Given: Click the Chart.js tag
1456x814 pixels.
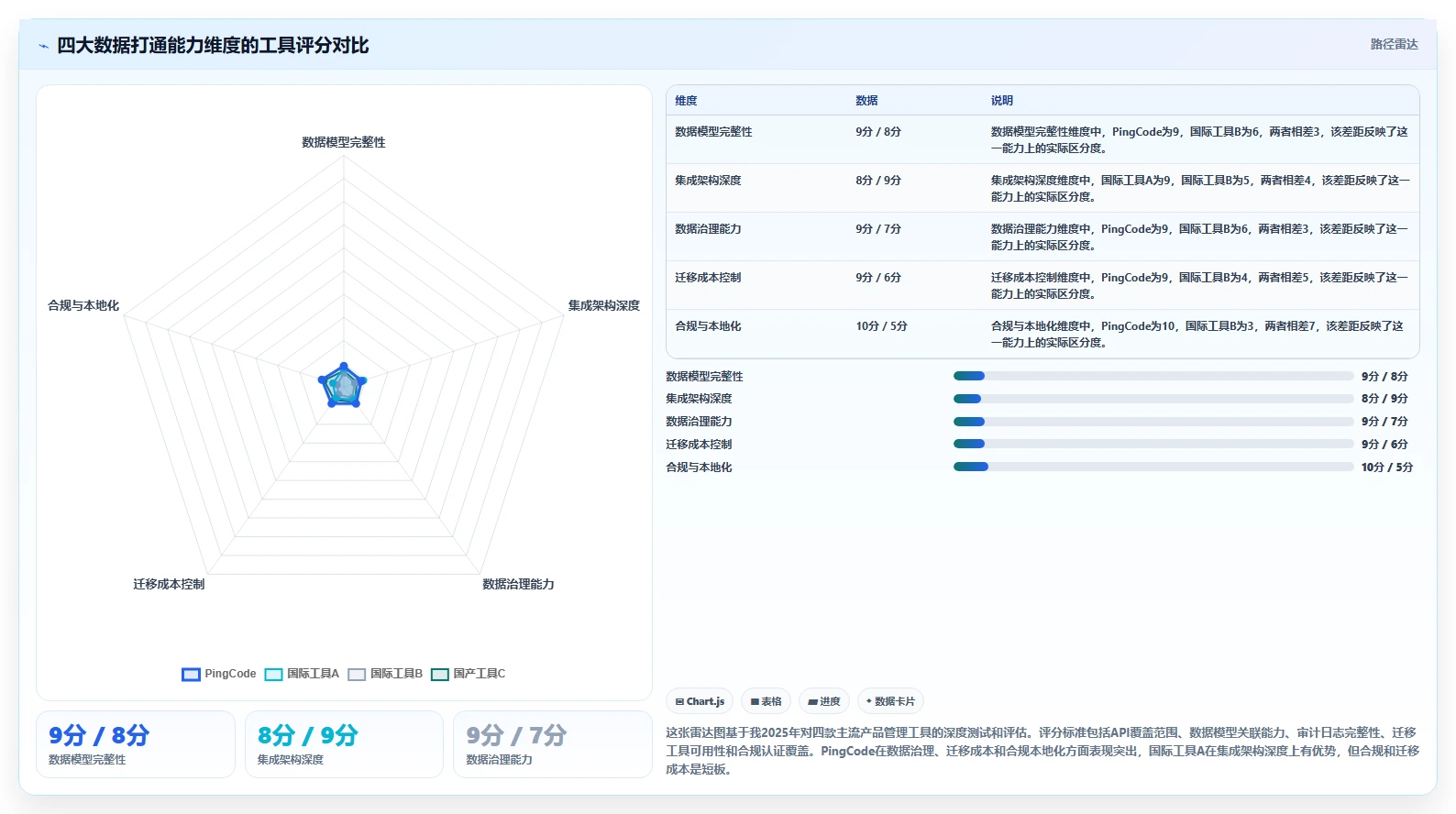Looking at the screenshot, I should (x=700, y=701).
